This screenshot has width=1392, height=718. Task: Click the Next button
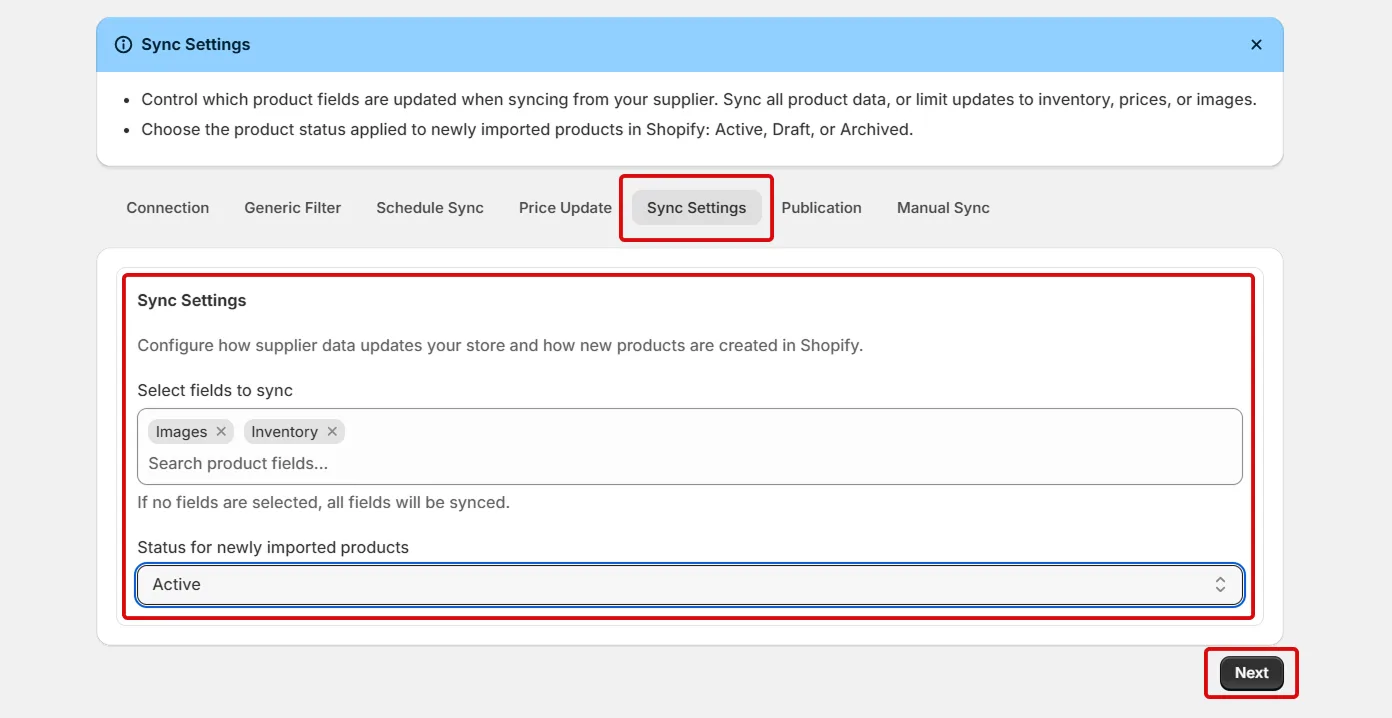pos(1251,673)
